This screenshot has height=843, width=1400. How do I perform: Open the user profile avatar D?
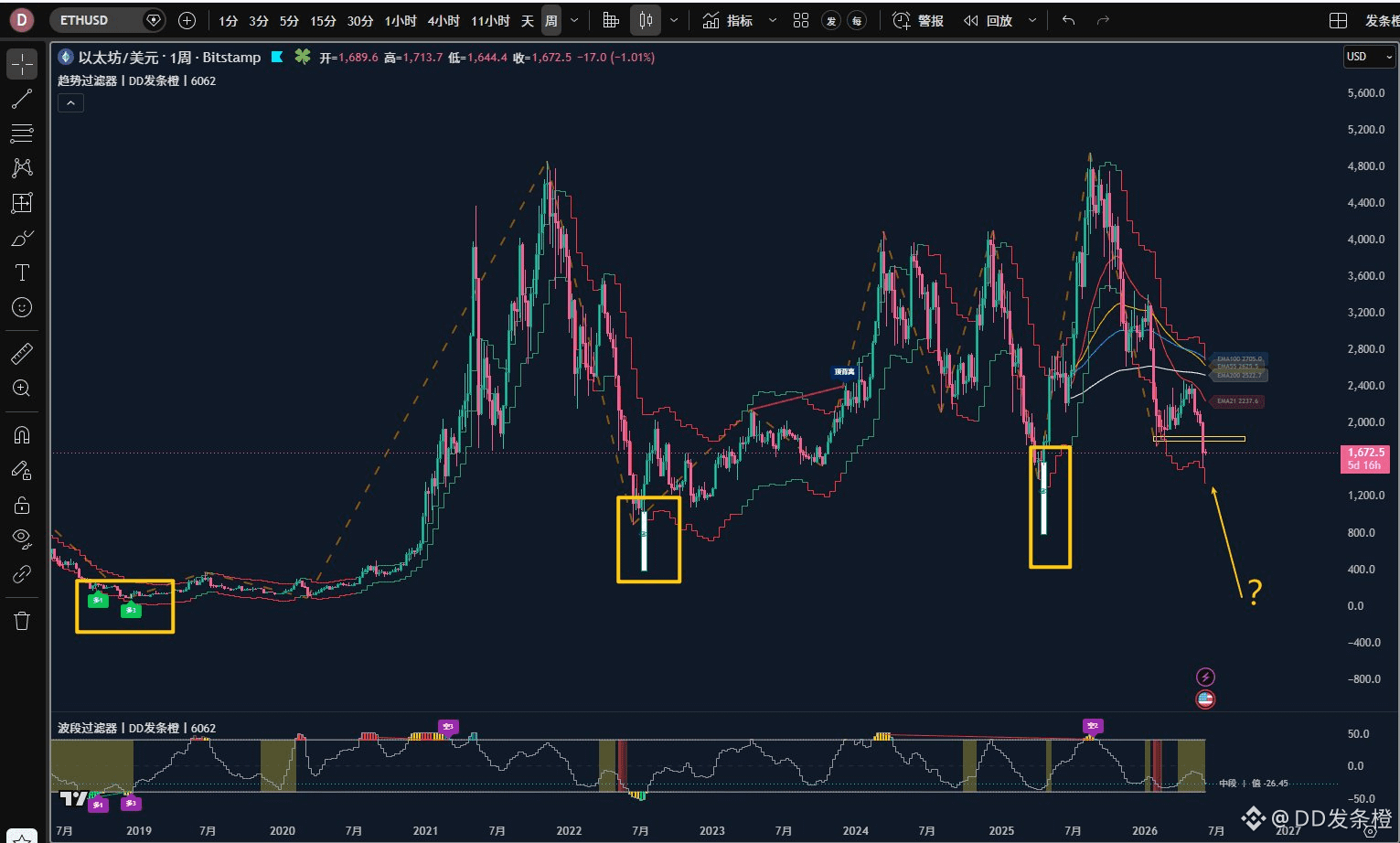click(20, 19)
